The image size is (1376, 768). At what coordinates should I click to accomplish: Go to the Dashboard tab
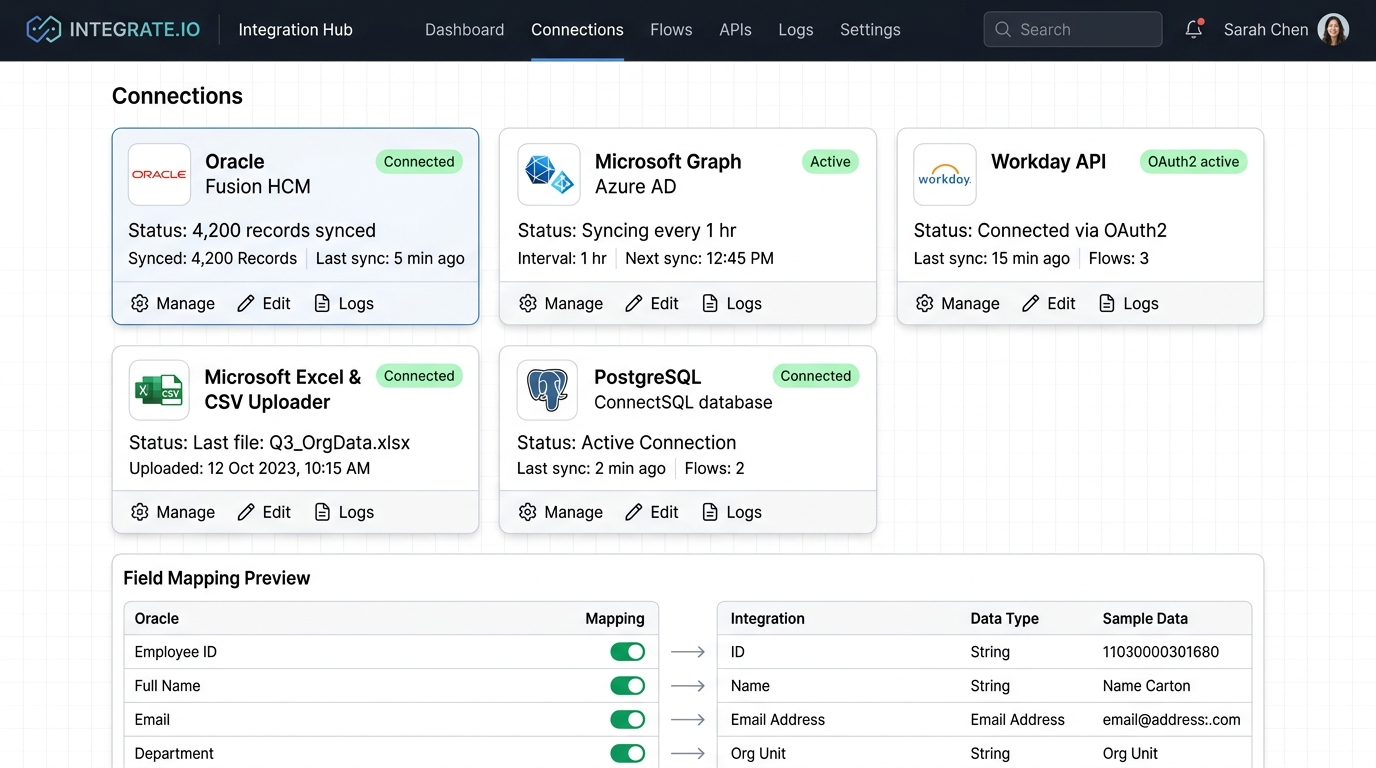point(464,30)
